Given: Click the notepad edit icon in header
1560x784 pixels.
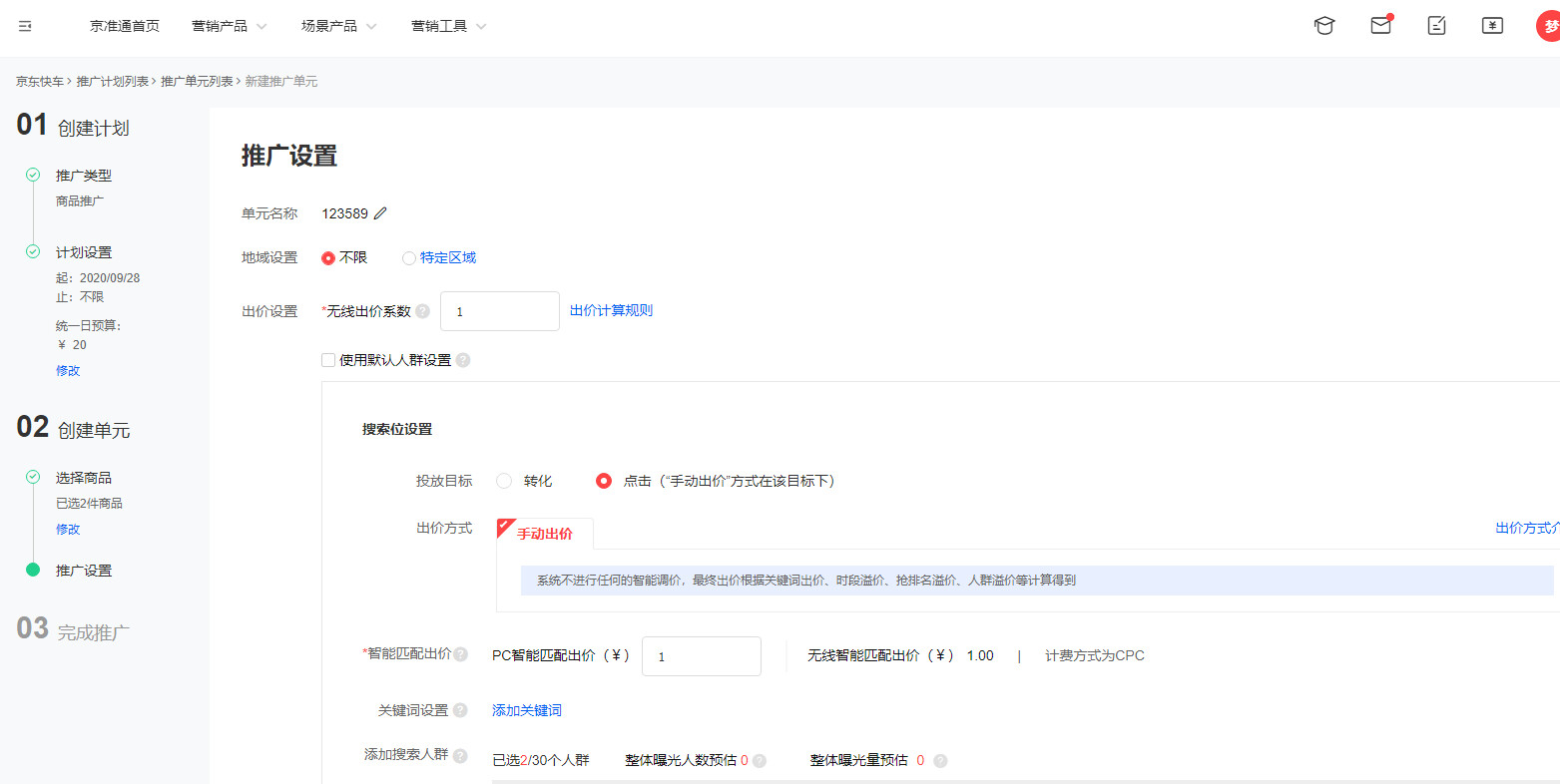Looking at the screenshot, I should [x=1436, y=26].
